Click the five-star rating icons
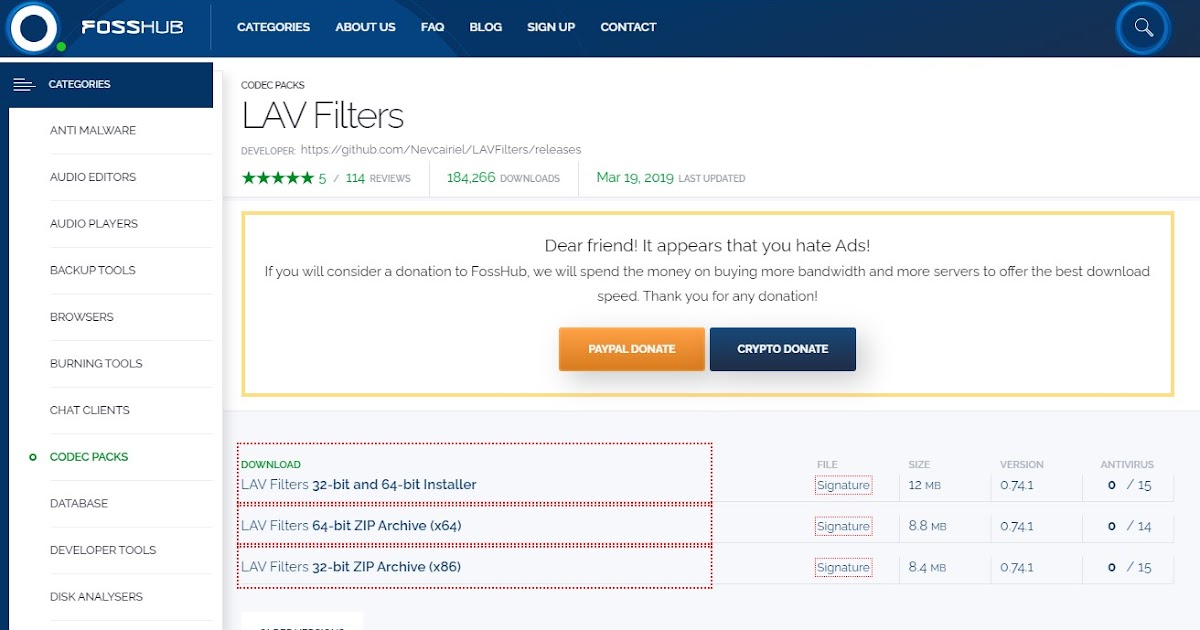 pos(278,178)
